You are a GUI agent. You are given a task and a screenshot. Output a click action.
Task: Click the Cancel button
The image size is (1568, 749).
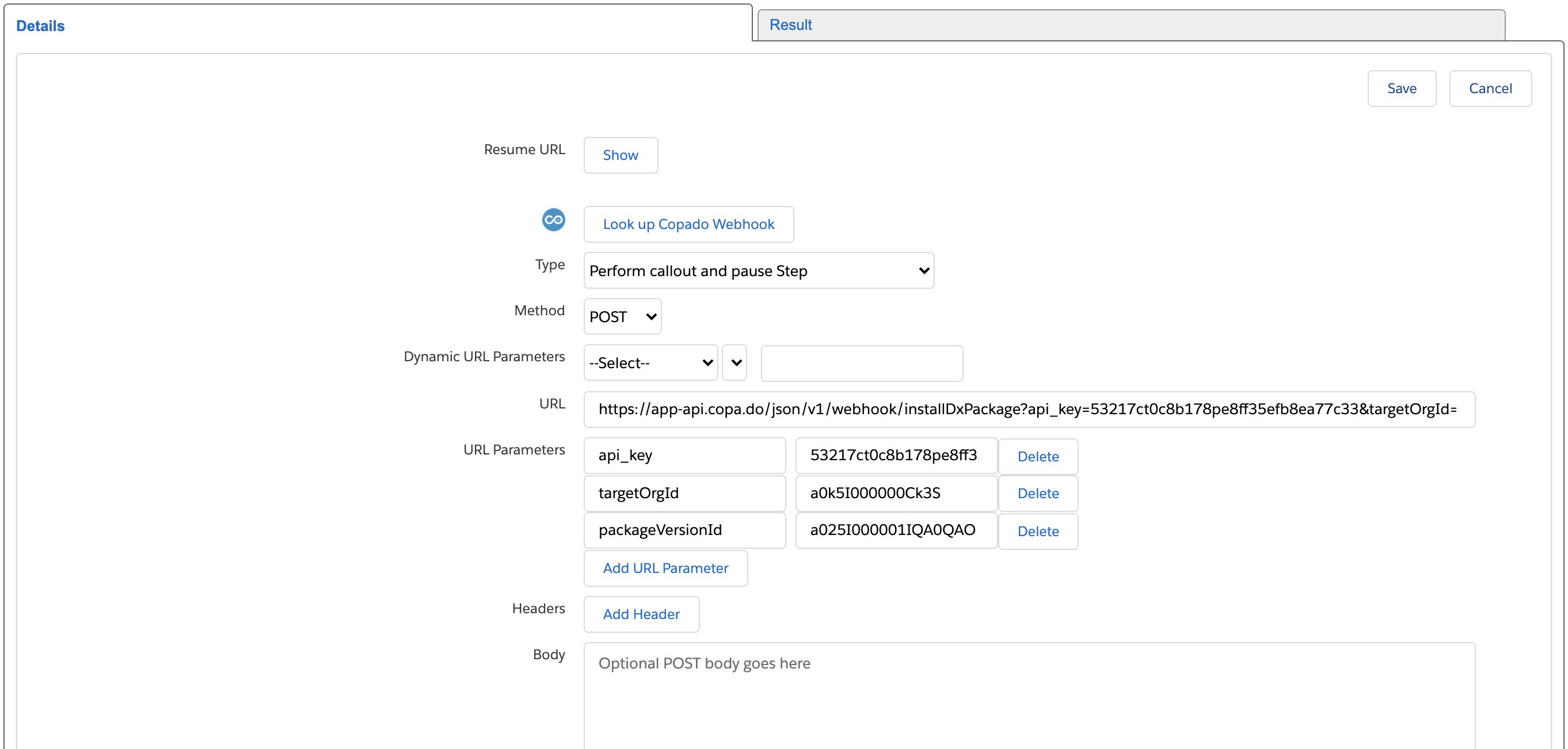[1490, 89]
